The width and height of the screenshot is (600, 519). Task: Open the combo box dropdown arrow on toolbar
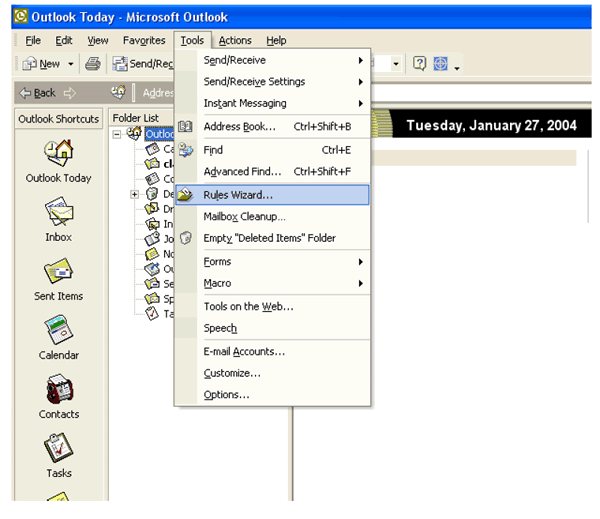click(x=396, y=64)
